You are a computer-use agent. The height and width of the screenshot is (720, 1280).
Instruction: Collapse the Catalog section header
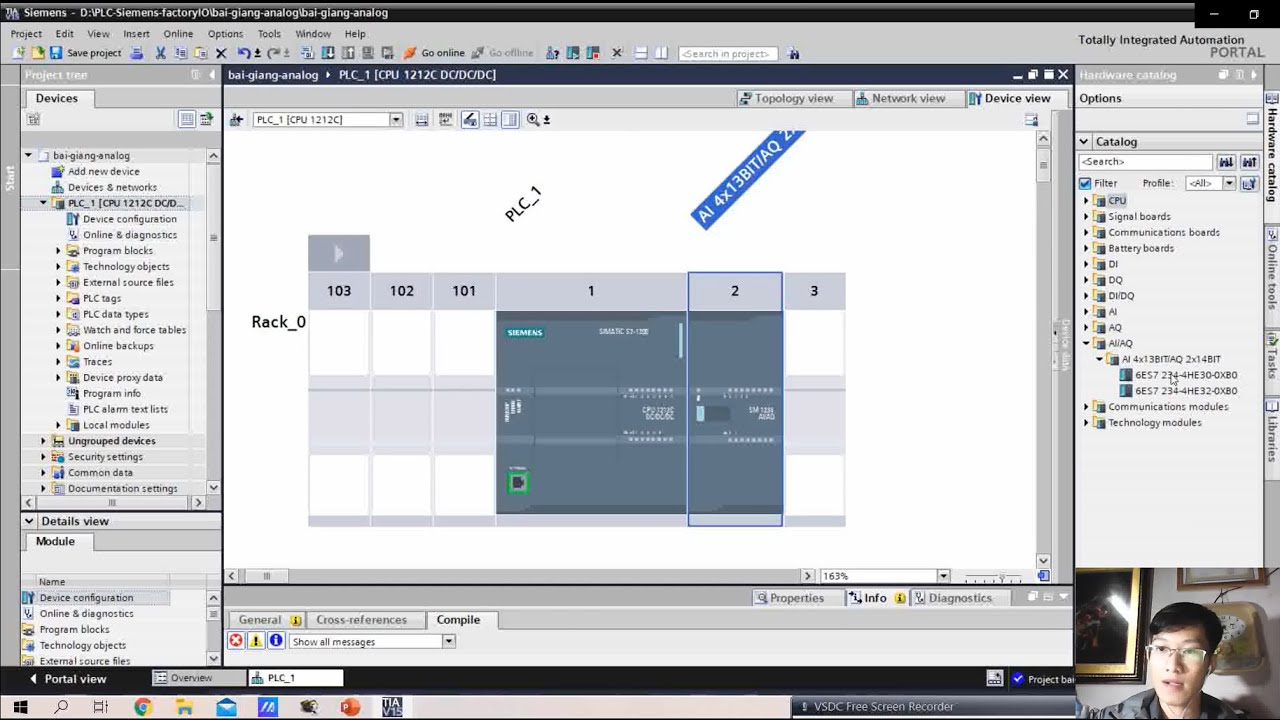click(1084, 142)
